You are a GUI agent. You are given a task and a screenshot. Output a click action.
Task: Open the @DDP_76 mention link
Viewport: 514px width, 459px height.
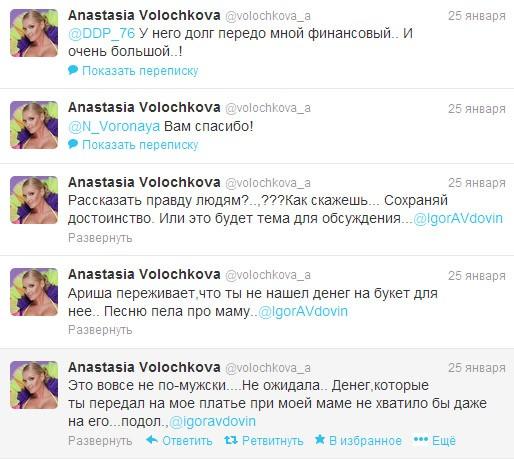click(x=101, y=33)
